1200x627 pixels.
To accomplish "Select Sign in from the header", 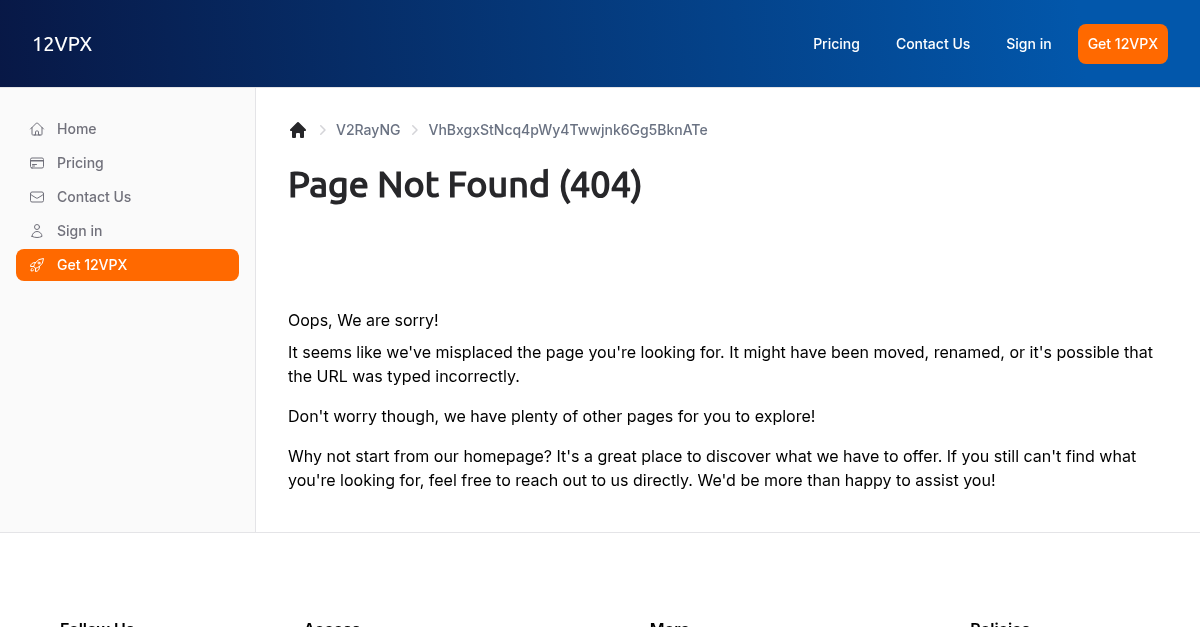I will [1028, 44].
